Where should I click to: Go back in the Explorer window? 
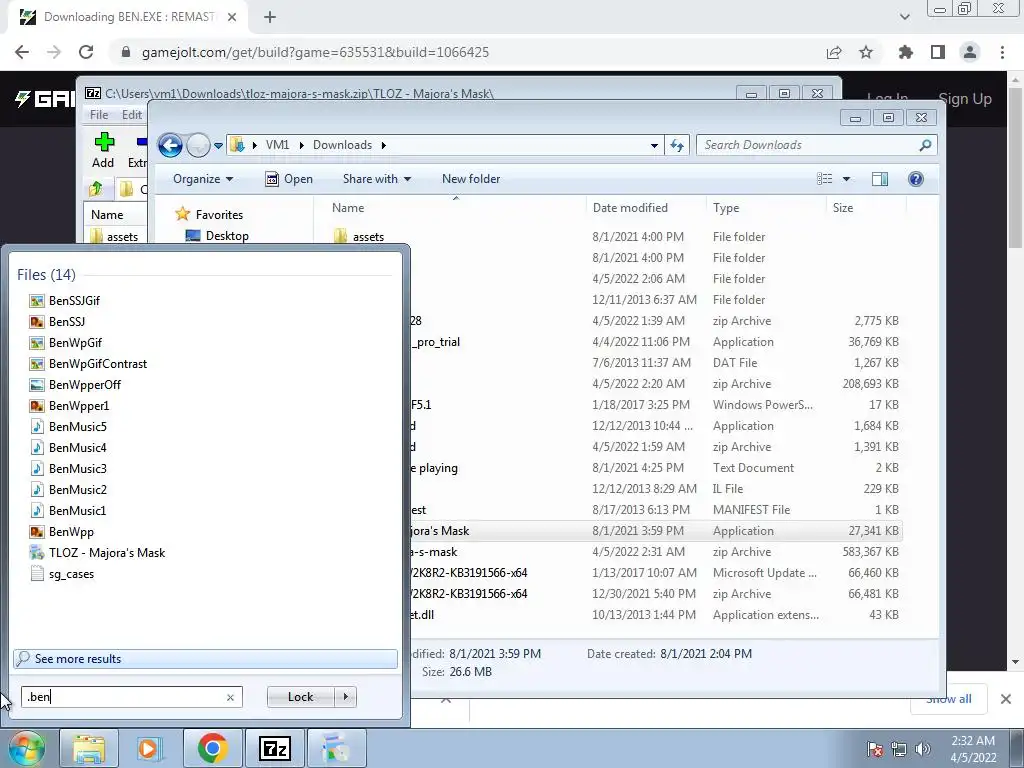click(x=170, y=145)
